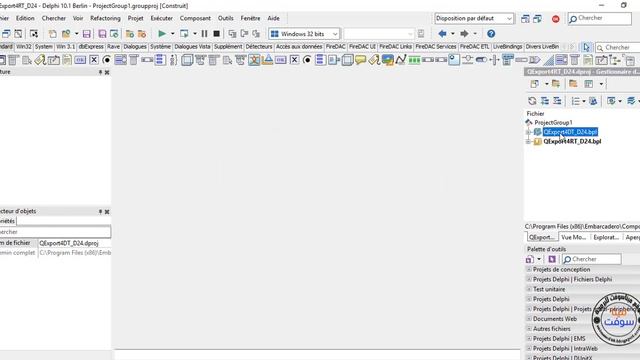This screenshot has height=360, width=640.
Task: Select the yellow balloon hint component
Action: (360, 60)
